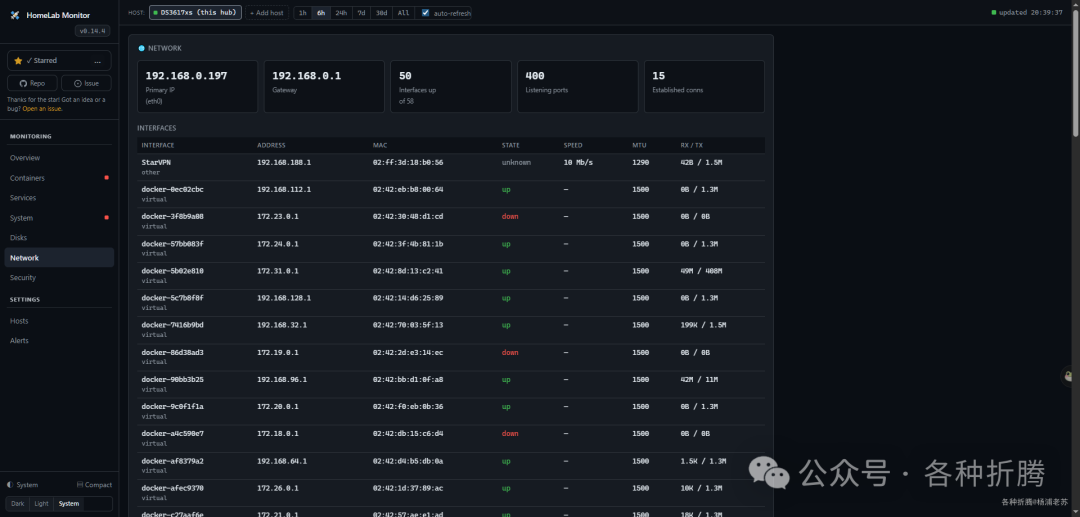This screenshot has width=1080, height=517.
Task: Click the unknown state of StarVPN
Action: point(516,162)
